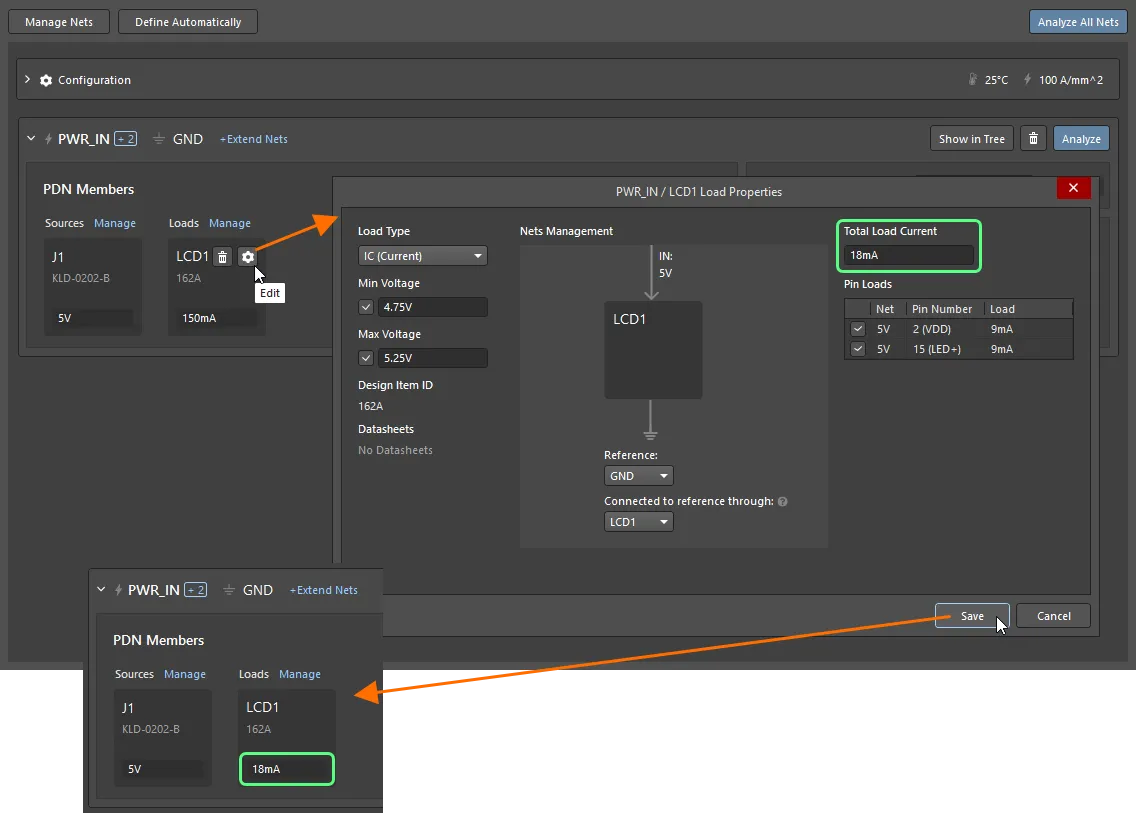Screen dimensions: 1136x813
Task: Click the +2 nets badge next to PWR_IN
Action: pos(126,139)
